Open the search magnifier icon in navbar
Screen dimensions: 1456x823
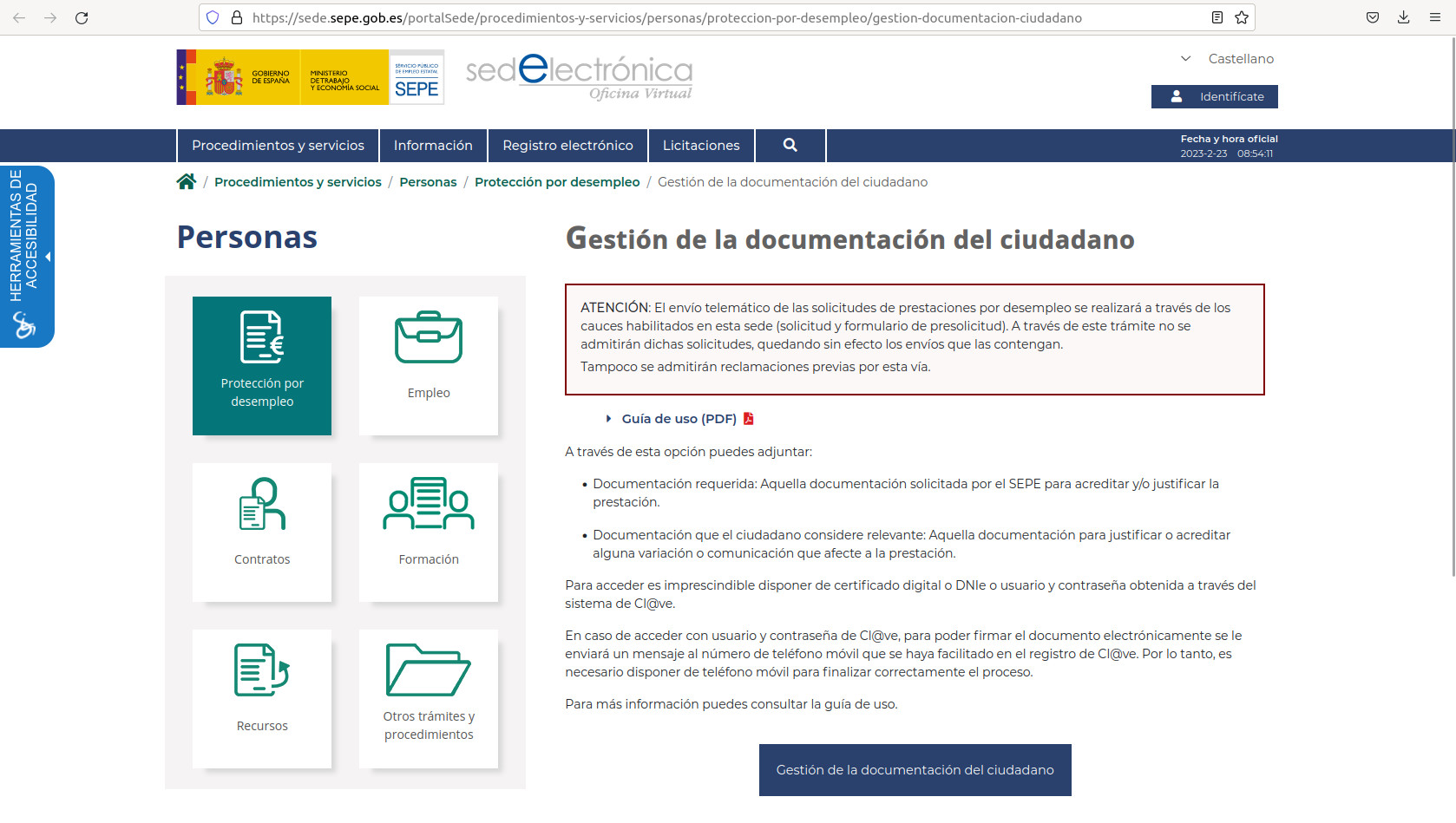(790, 145)
